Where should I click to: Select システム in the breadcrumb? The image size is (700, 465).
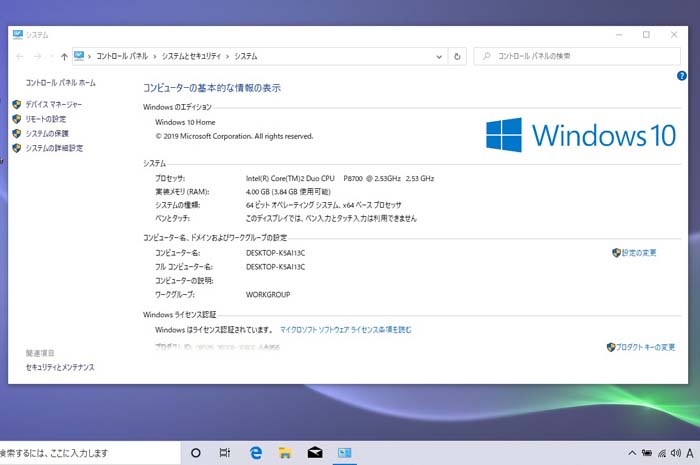[246, 56]
